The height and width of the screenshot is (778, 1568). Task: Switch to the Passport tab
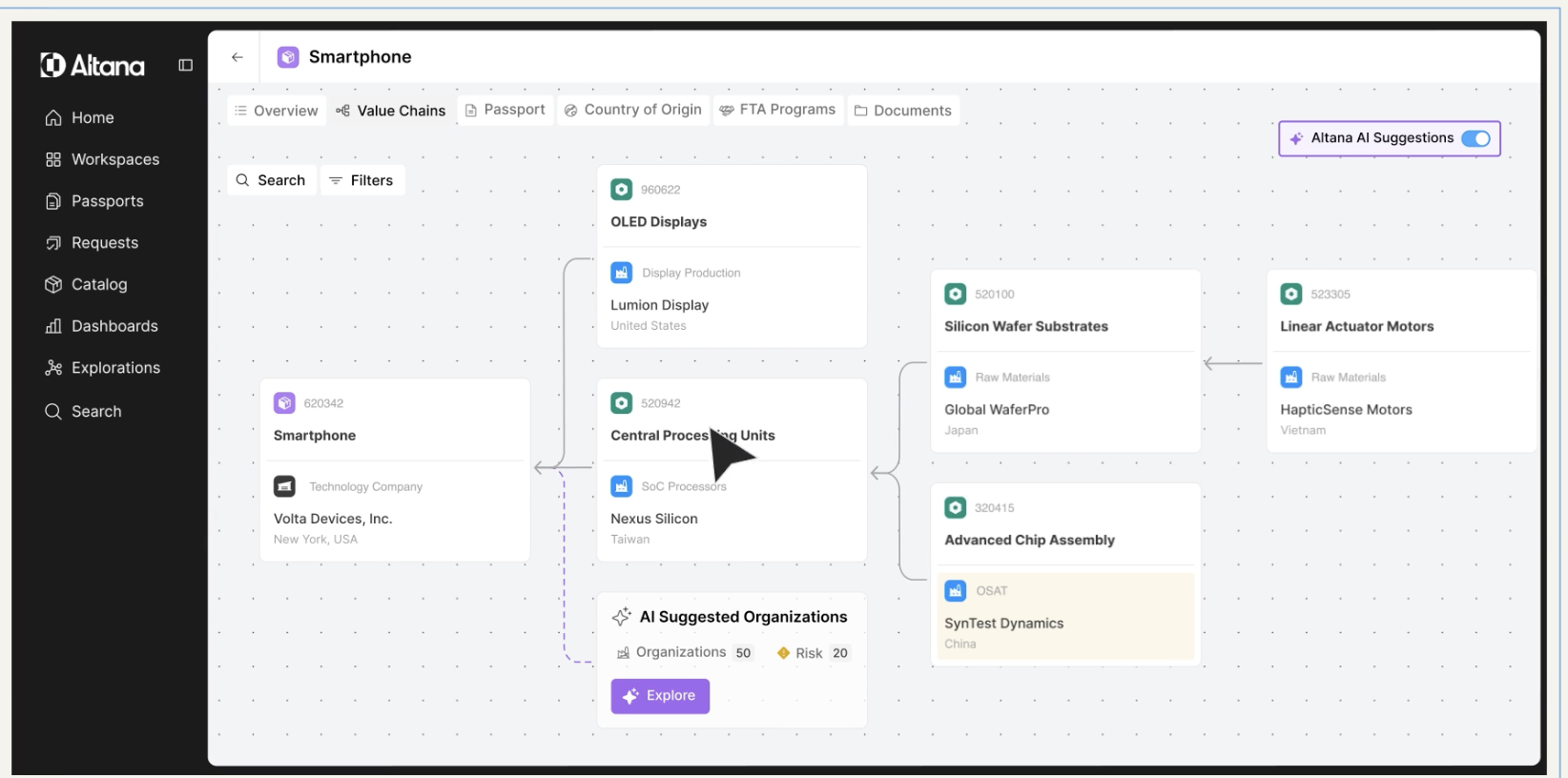pos(505,110)
